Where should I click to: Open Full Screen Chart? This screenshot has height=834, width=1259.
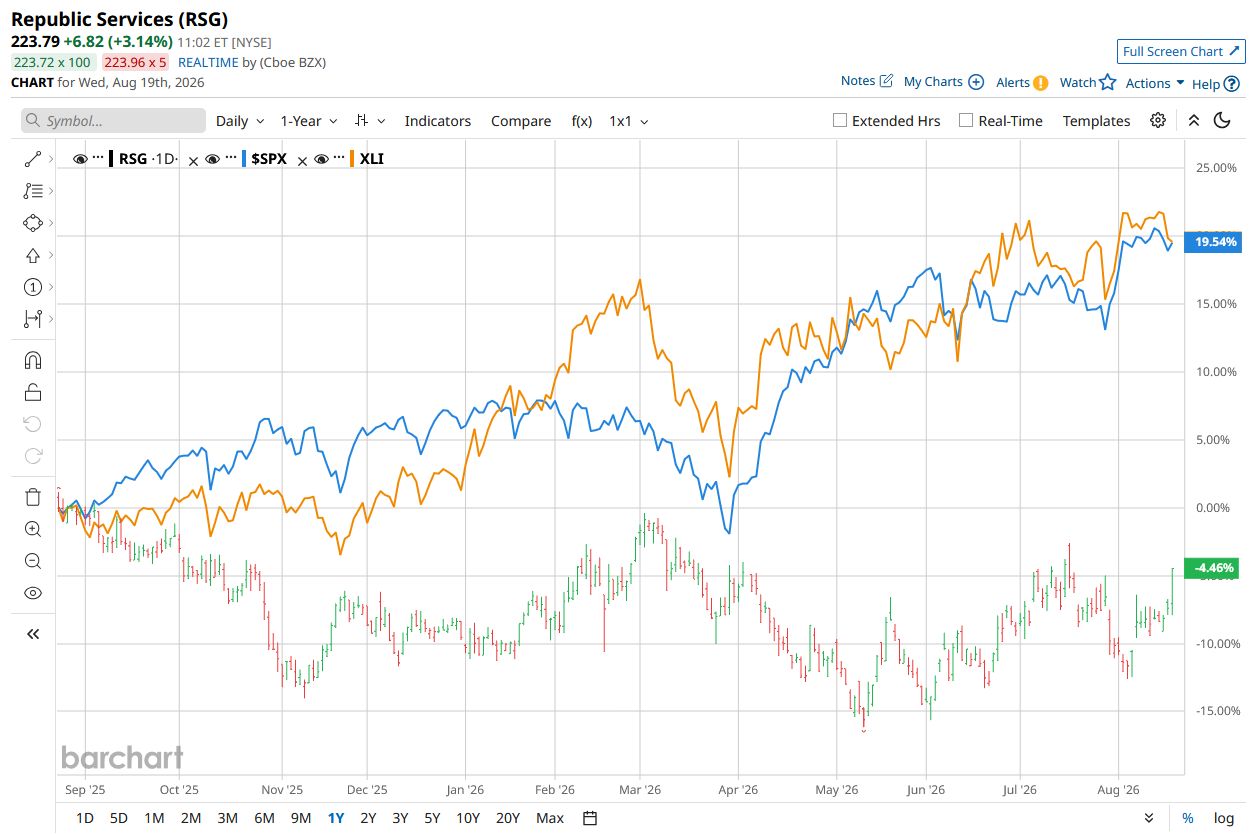tap(1180, 51)
